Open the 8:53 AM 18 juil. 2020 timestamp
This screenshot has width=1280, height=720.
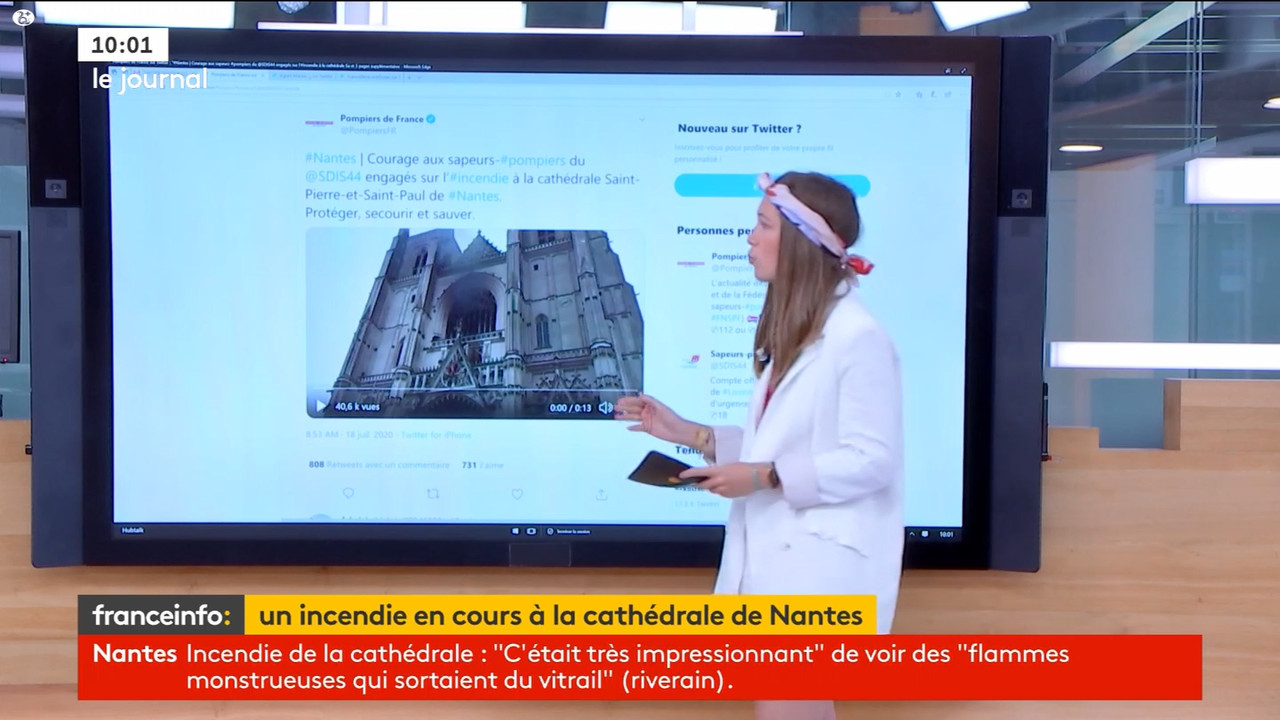[x=349, y=435]
